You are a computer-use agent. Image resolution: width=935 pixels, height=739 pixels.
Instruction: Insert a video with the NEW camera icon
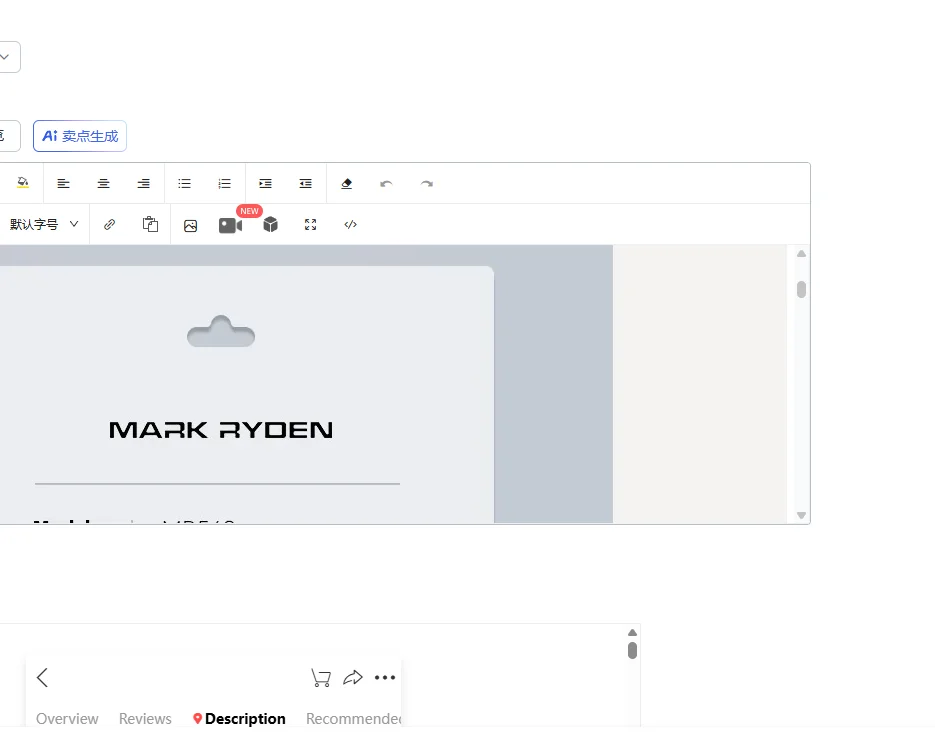230,225
